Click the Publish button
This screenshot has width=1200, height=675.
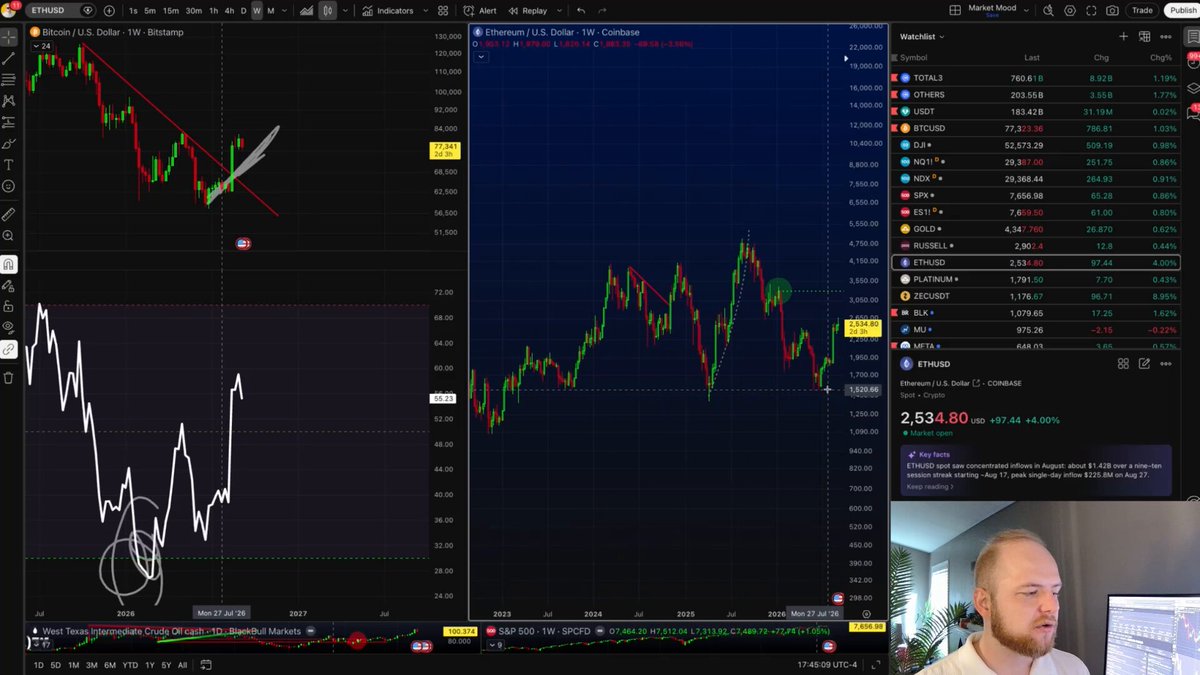pyautogui.click(x=1182, y=10)
